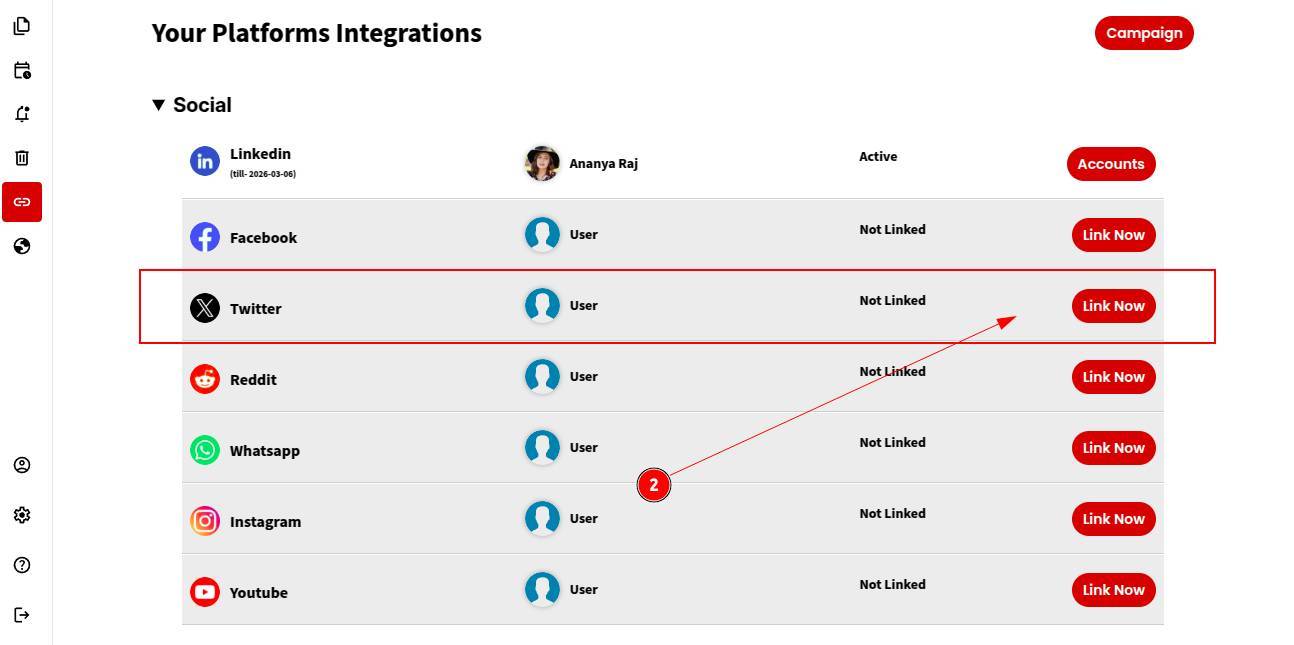Click the Instagram logo icon
The width and height of the screenshot is (1294, 645).
[x=205, y=521]
